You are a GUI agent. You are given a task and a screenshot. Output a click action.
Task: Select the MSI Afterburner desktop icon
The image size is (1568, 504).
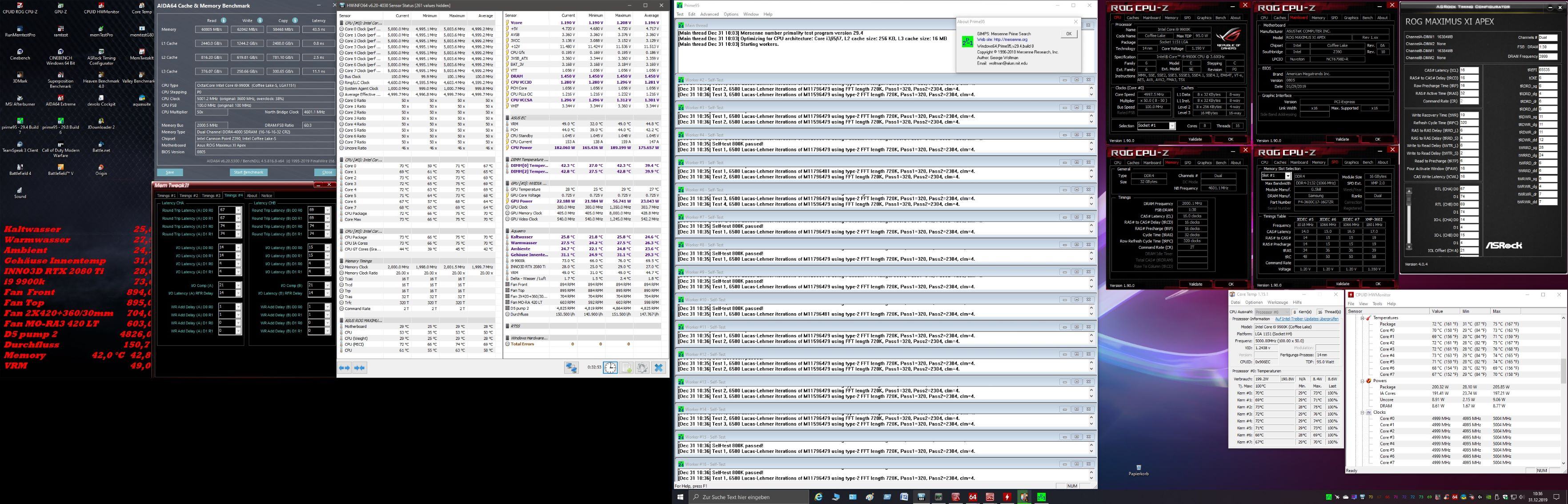[x=20, y=101]
